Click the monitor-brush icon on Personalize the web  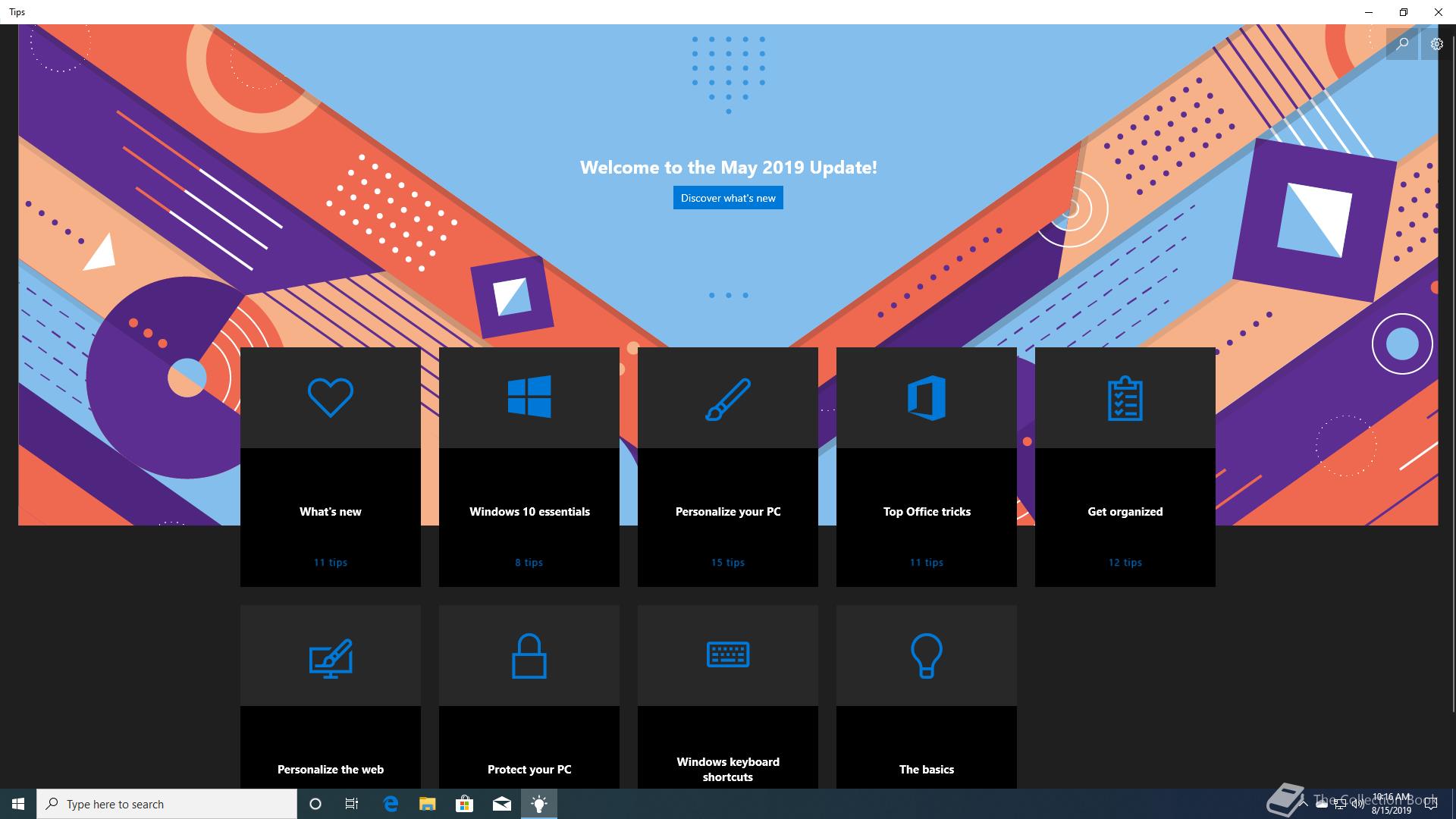point(331,658)
